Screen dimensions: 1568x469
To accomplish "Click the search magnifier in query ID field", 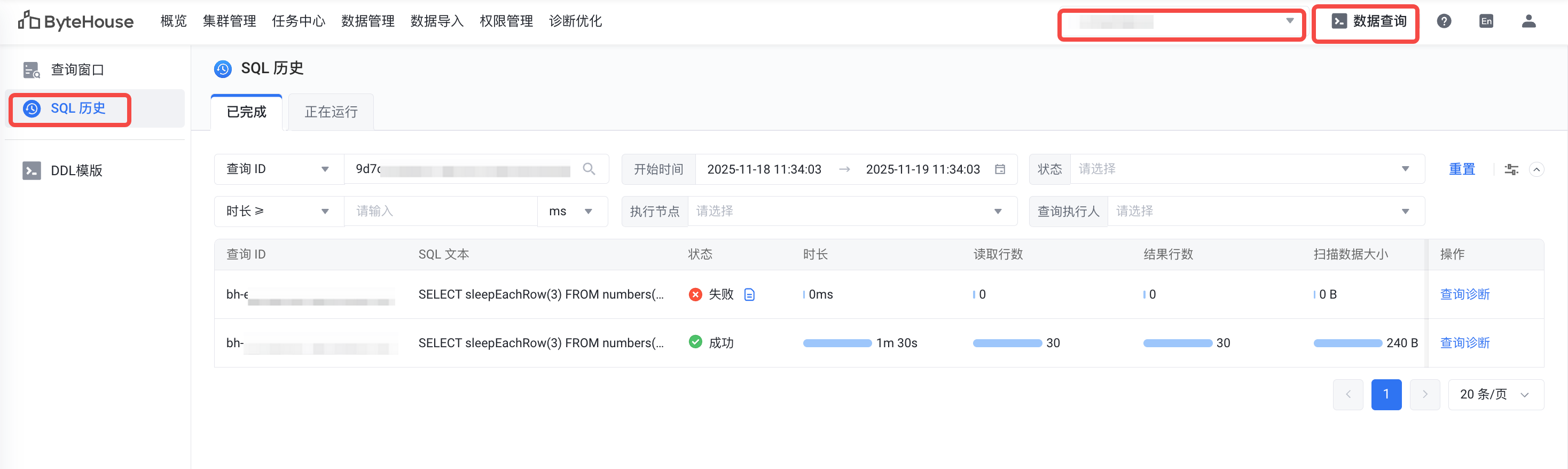I will coord(589,169).
